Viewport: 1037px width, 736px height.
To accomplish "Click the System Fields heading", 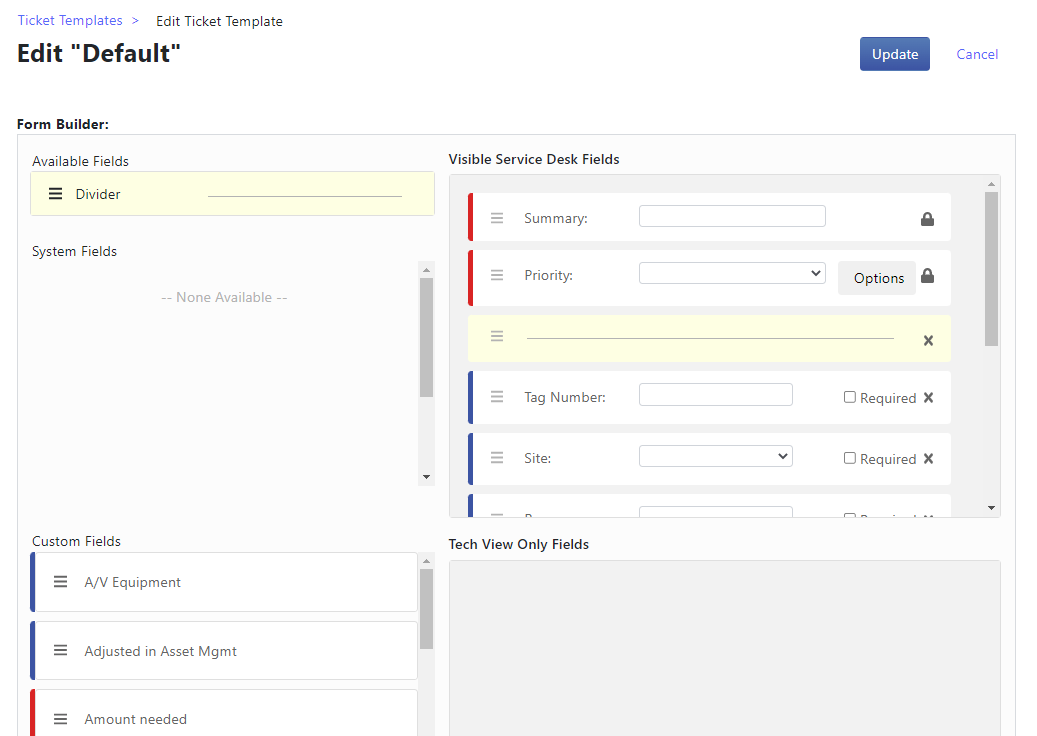I will point(75,251).
